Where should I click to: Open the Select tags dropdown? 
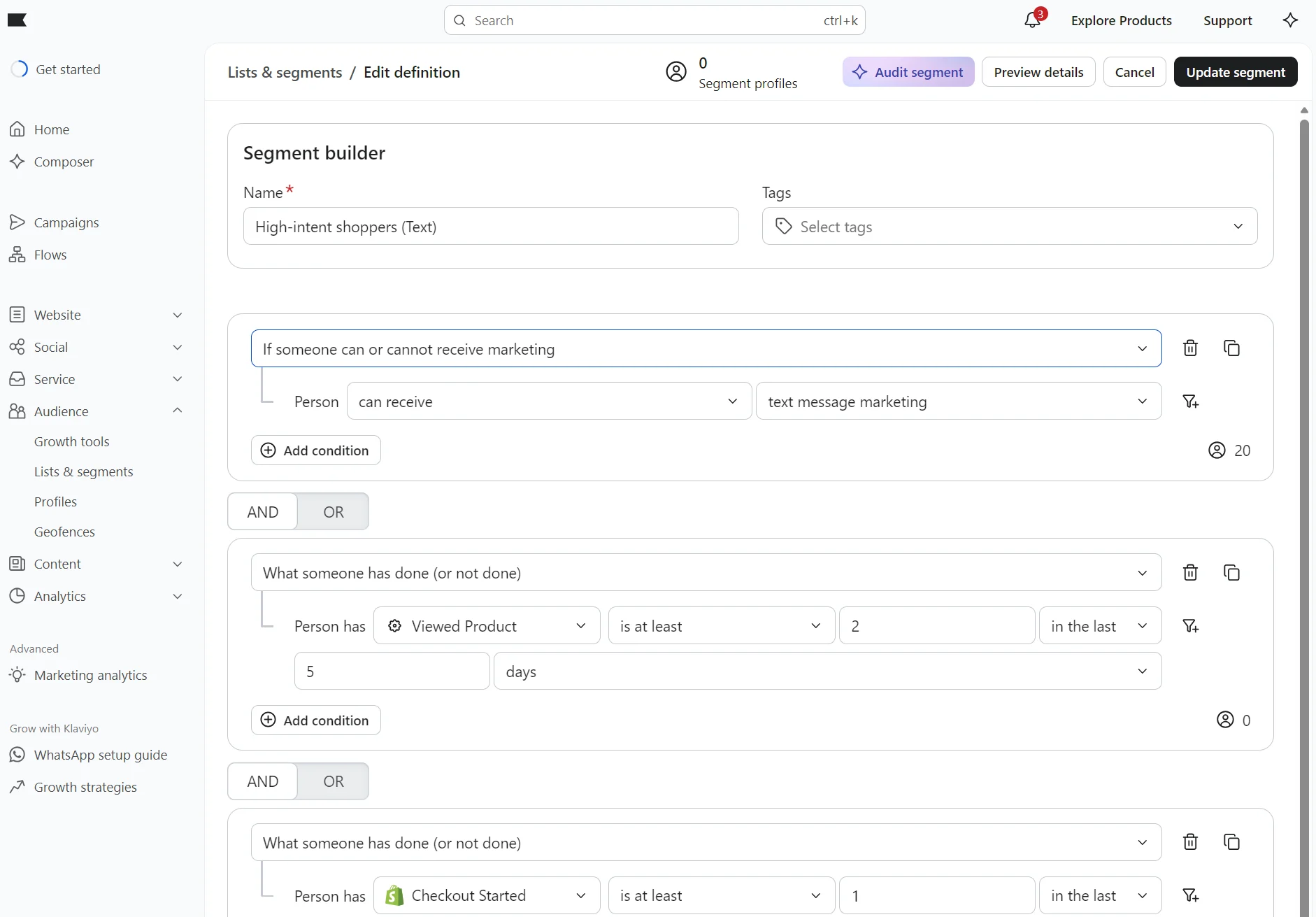pyautogui.click(x=1010, y=227)
